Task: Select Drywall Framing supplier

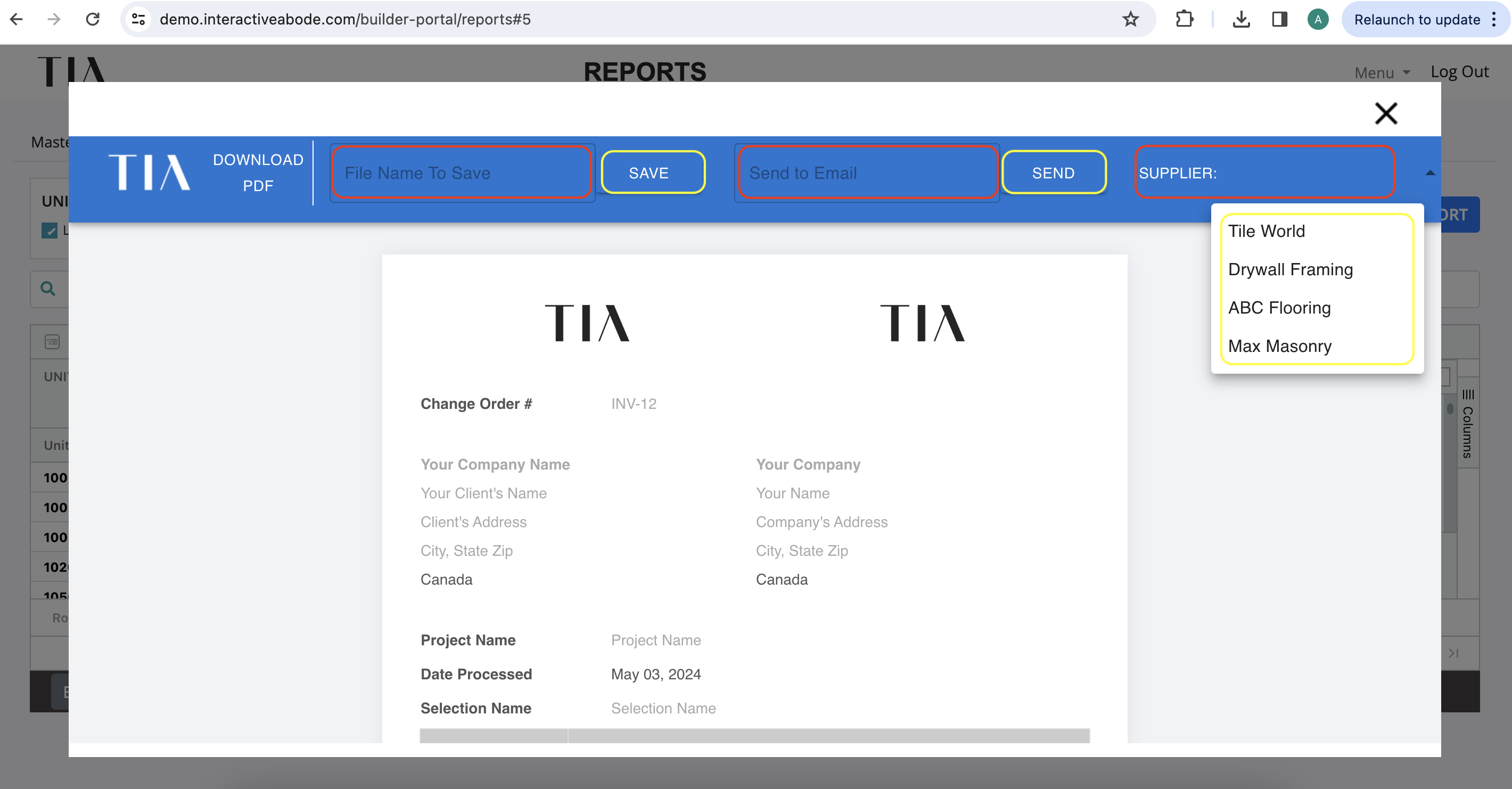Action: 1317,269
